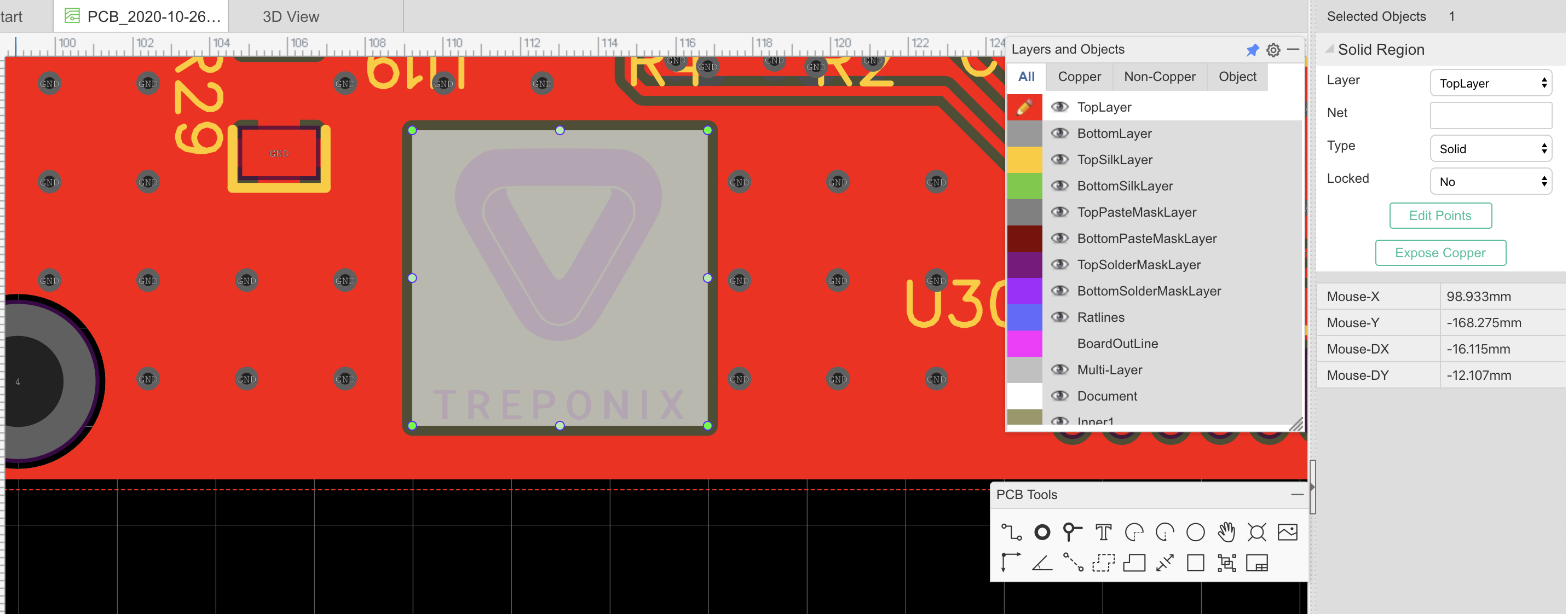Select the Rectangle tool
Screen dimensions: 1568x614
1196,563
